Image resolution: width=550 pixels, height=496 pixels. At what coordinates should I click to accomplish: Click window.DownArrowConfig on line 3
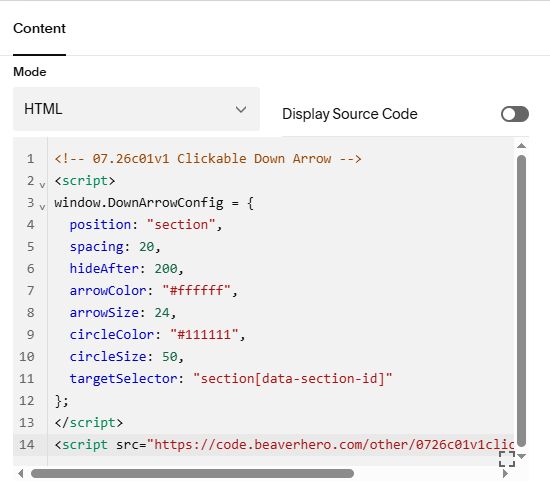pyautogui.click(x=139, y=203)
